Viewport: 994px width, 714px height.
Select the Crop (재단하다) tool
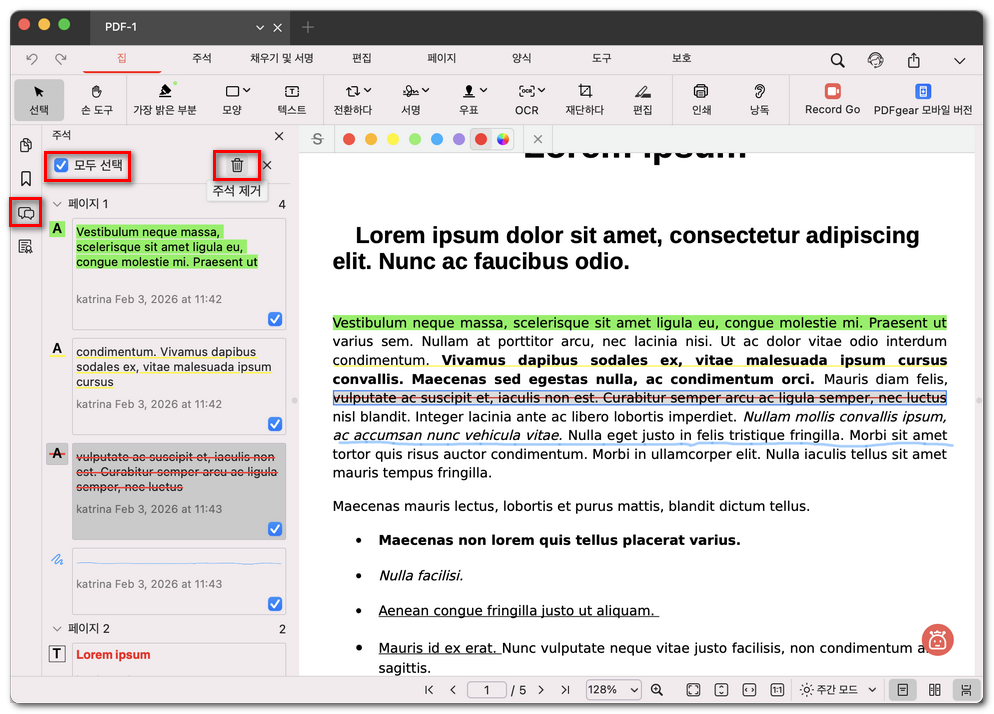pyautogui.click(x=585, y=98)
